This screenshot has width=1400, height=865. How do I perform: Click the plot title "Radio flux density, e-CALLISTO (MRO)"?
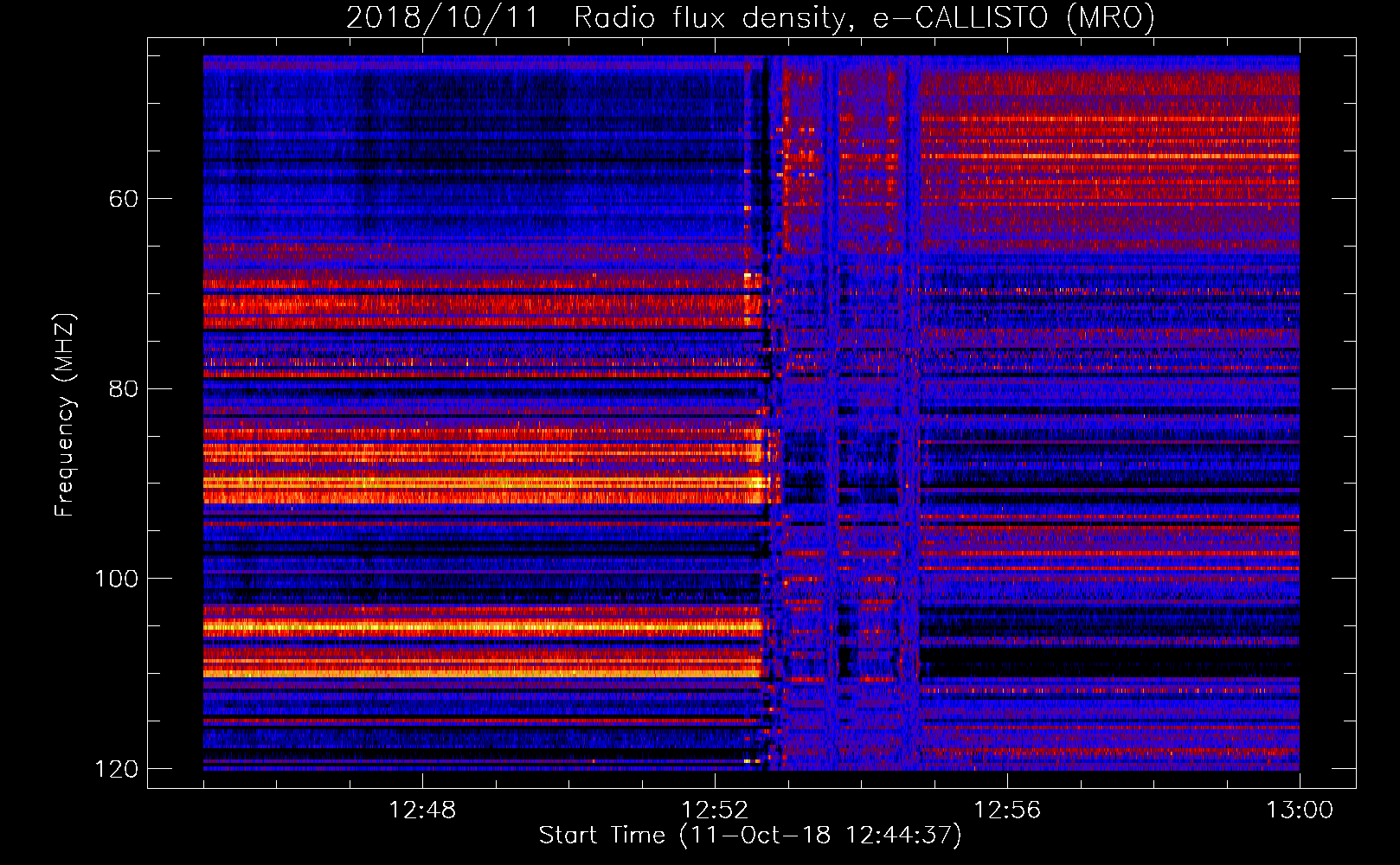[864, 18]
